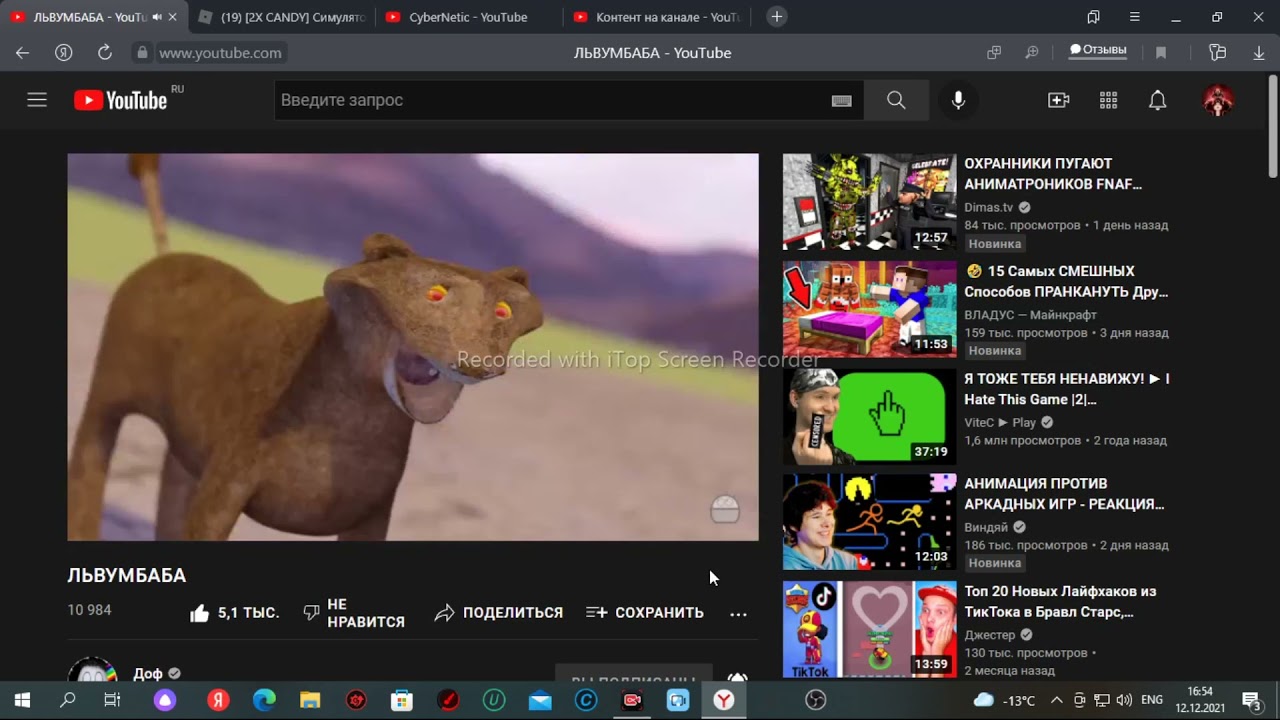This screenshot has height=720, width=1280.
Task: Open the browser hamburger settings menu
Action: pos(1134,17)
